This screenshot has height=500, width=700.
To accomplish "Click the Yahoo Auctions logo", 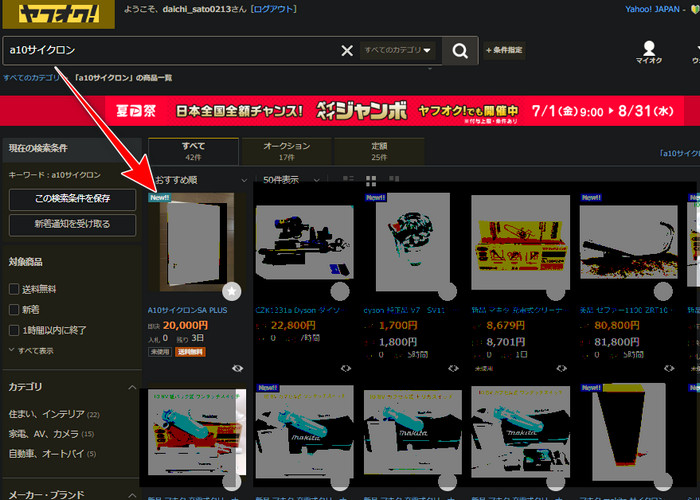I will click(58, 14).
